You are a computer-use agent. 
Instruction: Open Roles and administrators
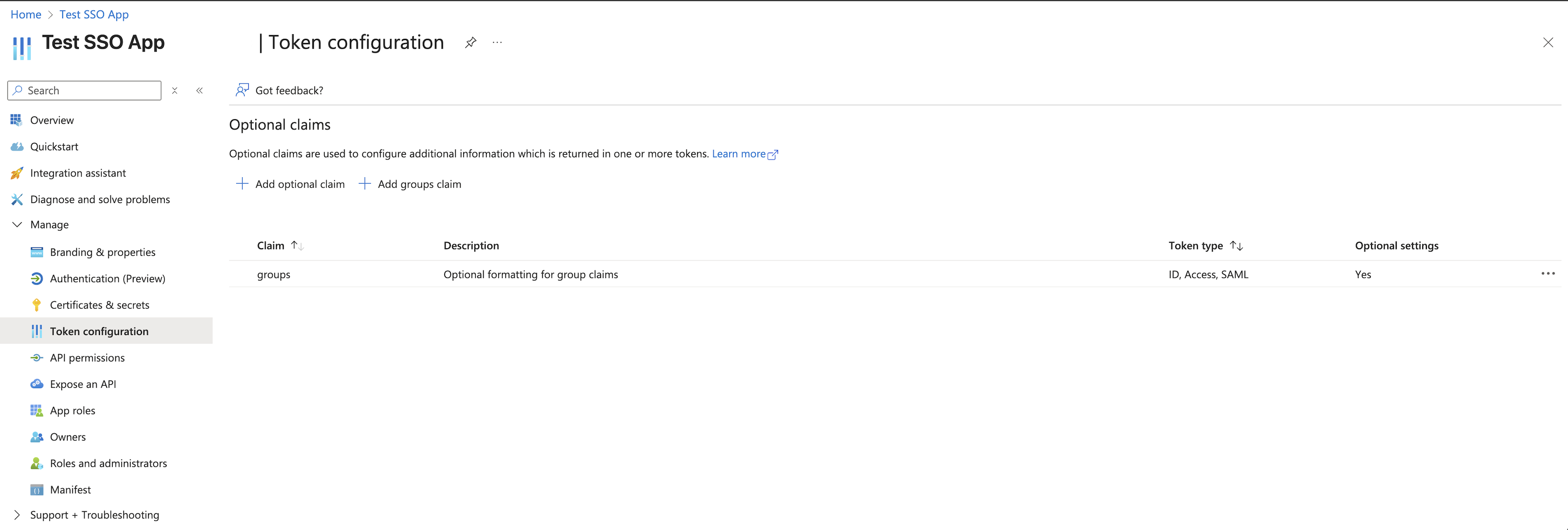pyautogui.click(x=108, y=463)
